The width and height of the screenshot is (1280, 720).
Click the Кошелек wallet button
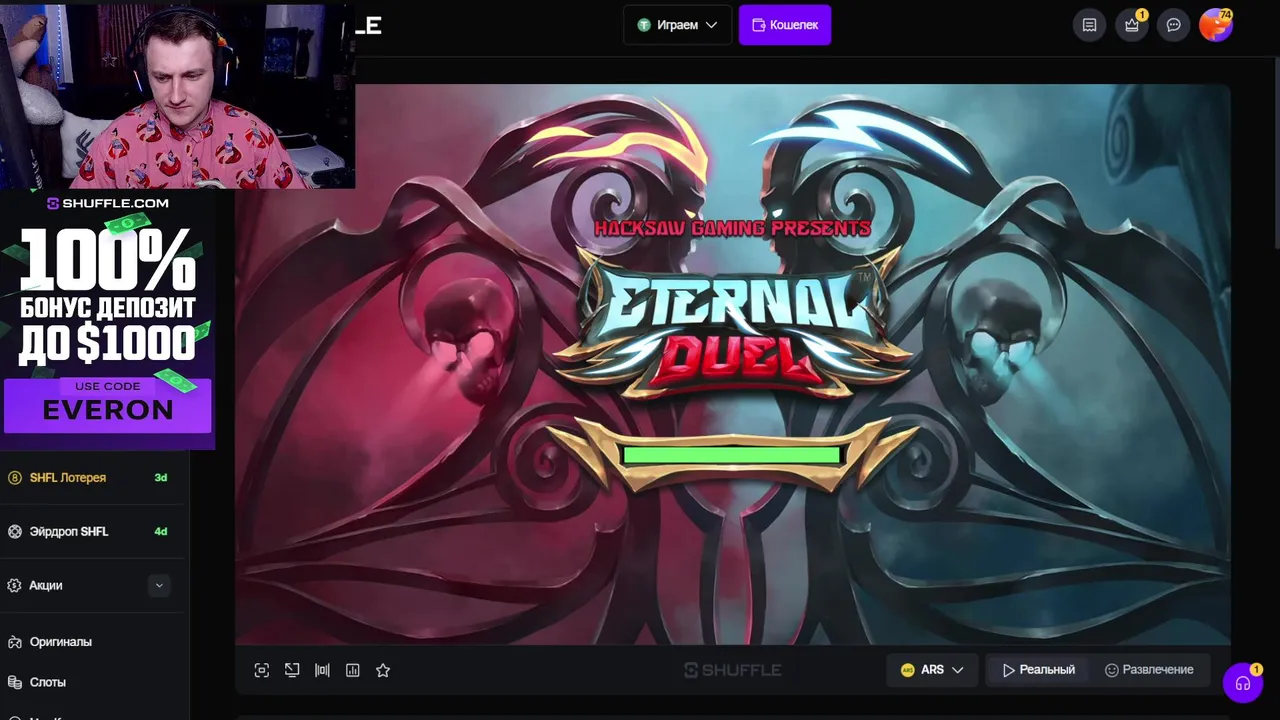tap(785, 25)
